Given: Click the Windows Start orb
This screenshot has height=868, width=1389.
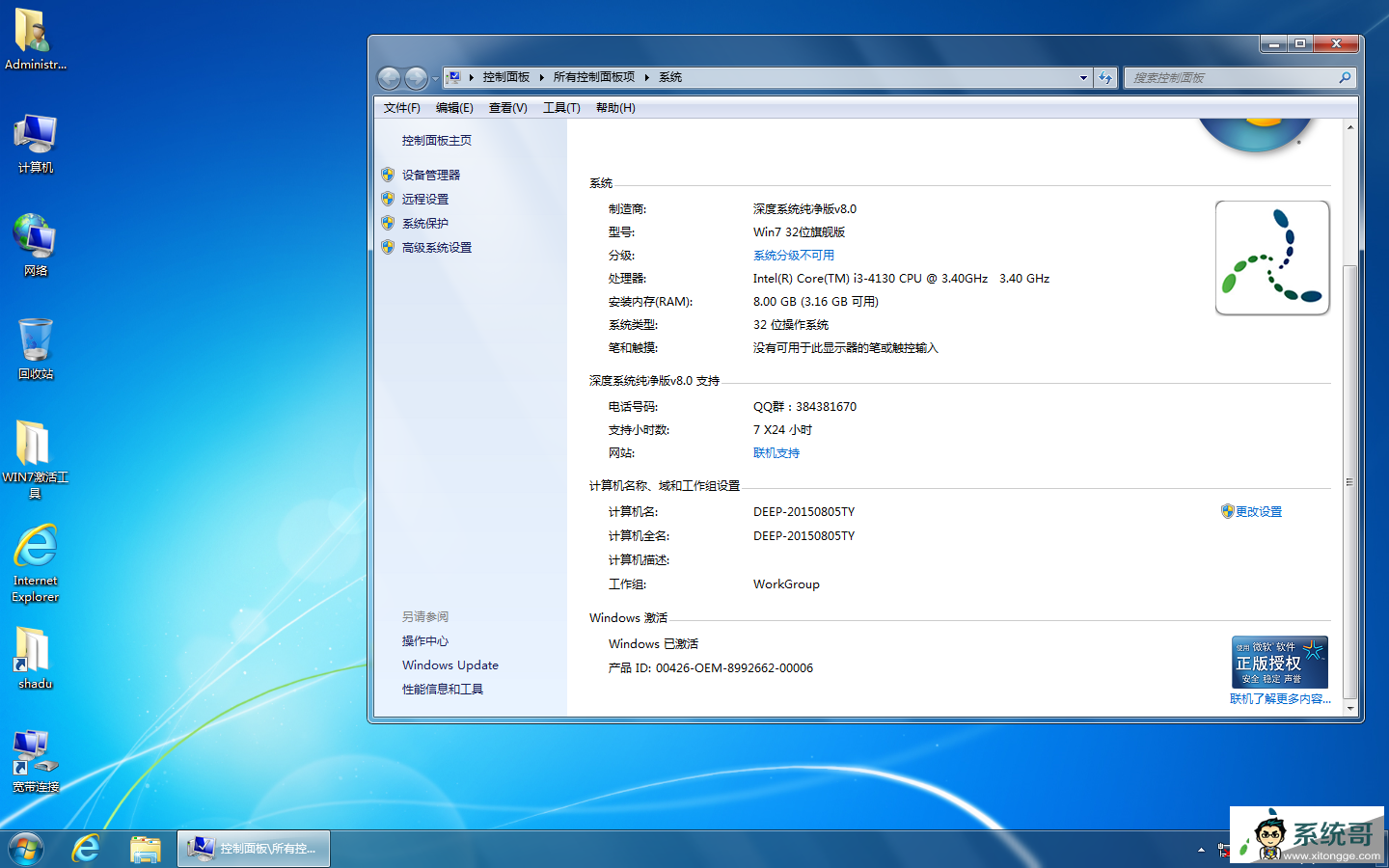Looking at the screenshot, I should (26, 849).
